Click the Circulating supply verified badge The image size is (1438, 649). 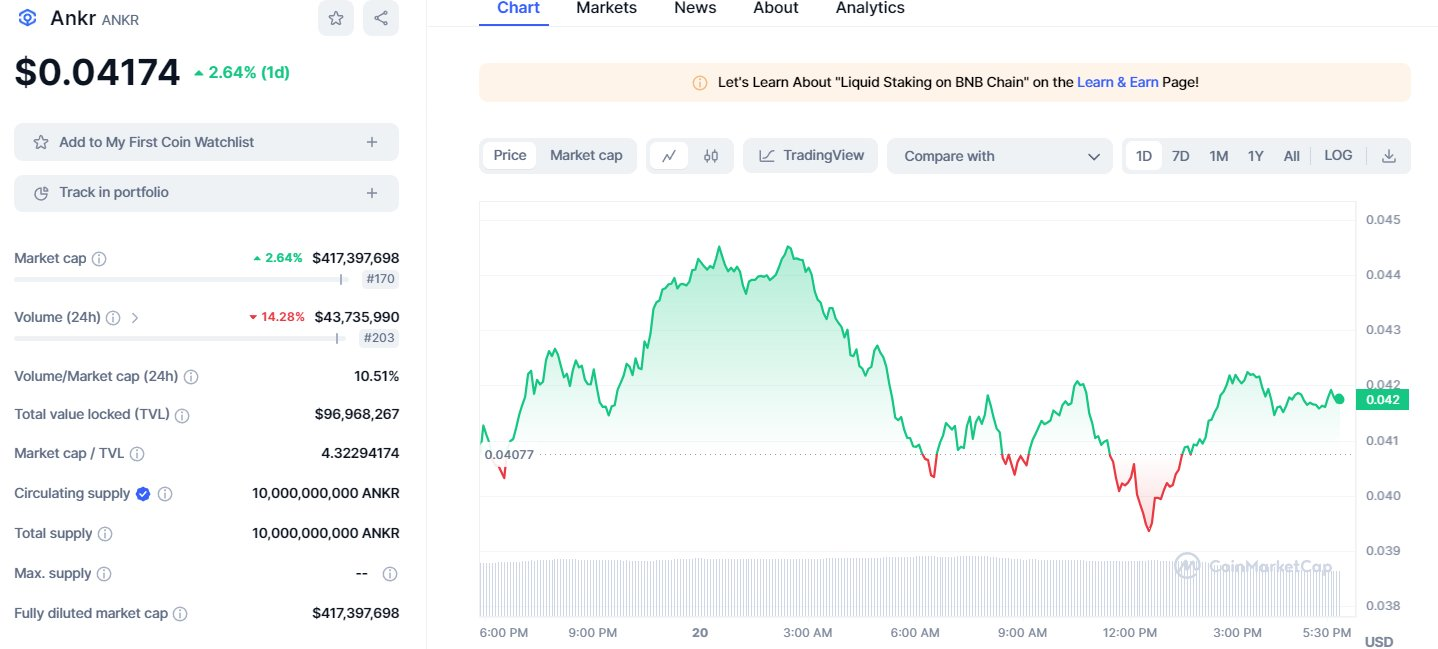tap(143, 494)
